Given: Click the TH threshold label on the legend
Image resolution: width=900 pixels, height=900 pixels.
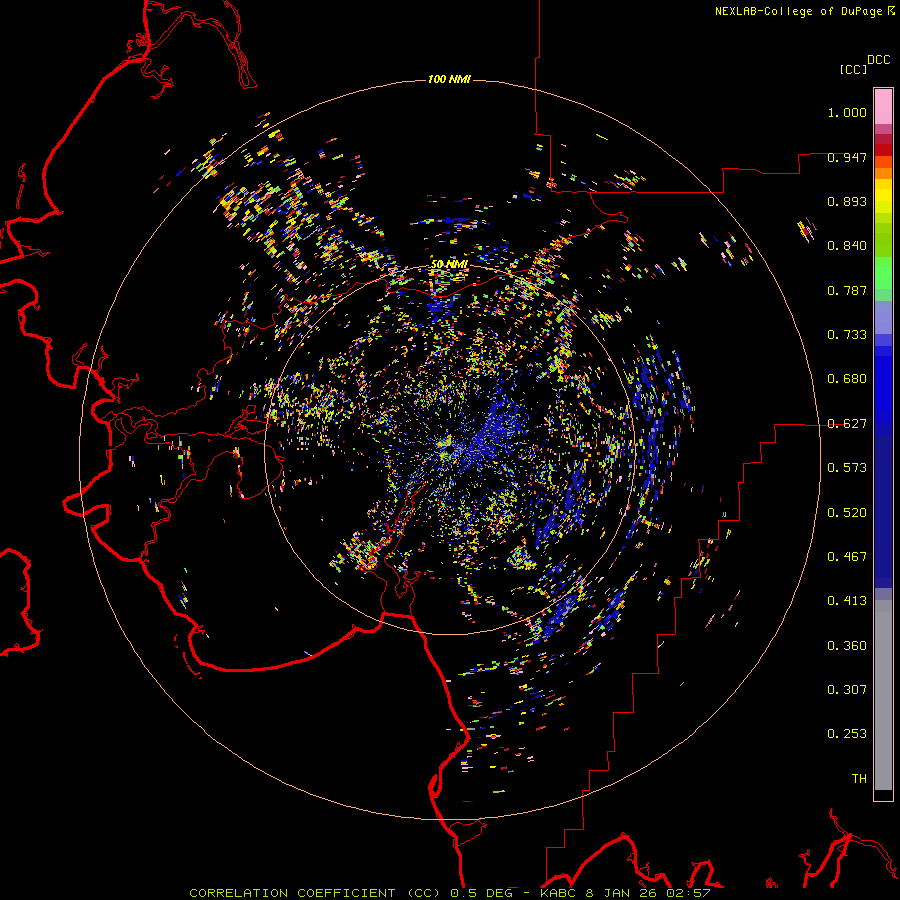Looking at the screenshot, I should pos(859,779).
